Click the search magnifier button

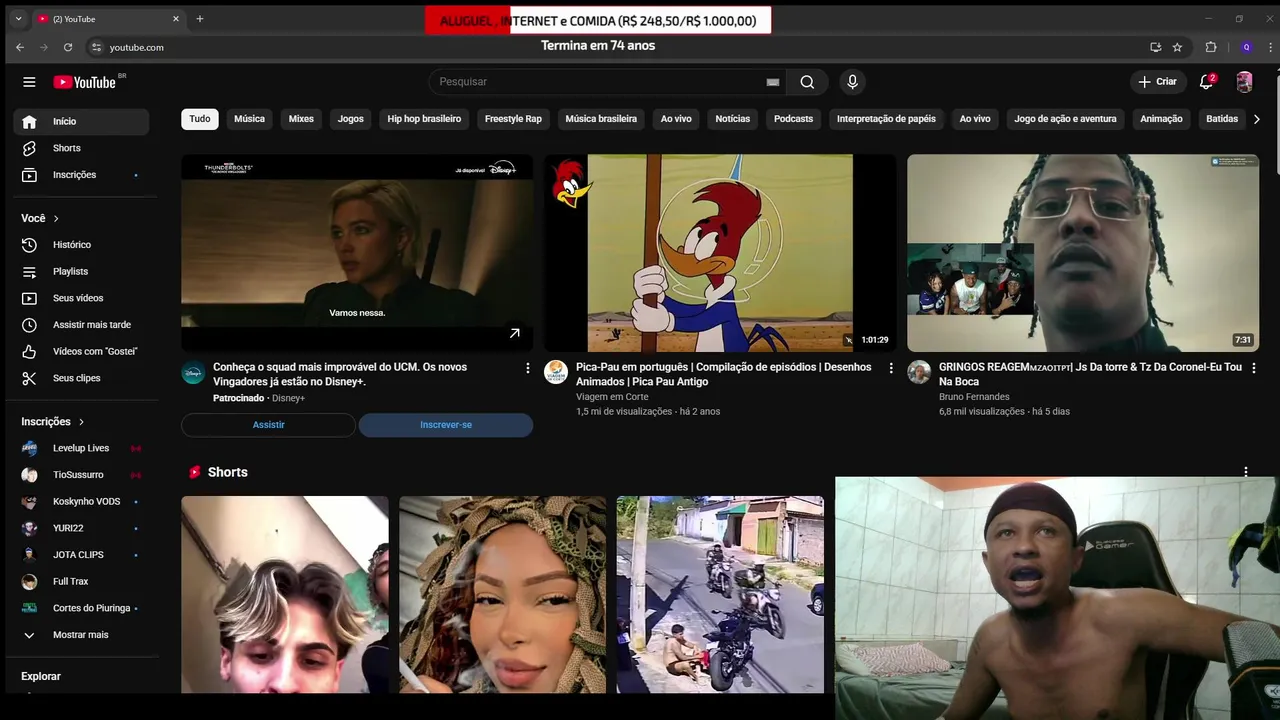[x=807, y=82]
